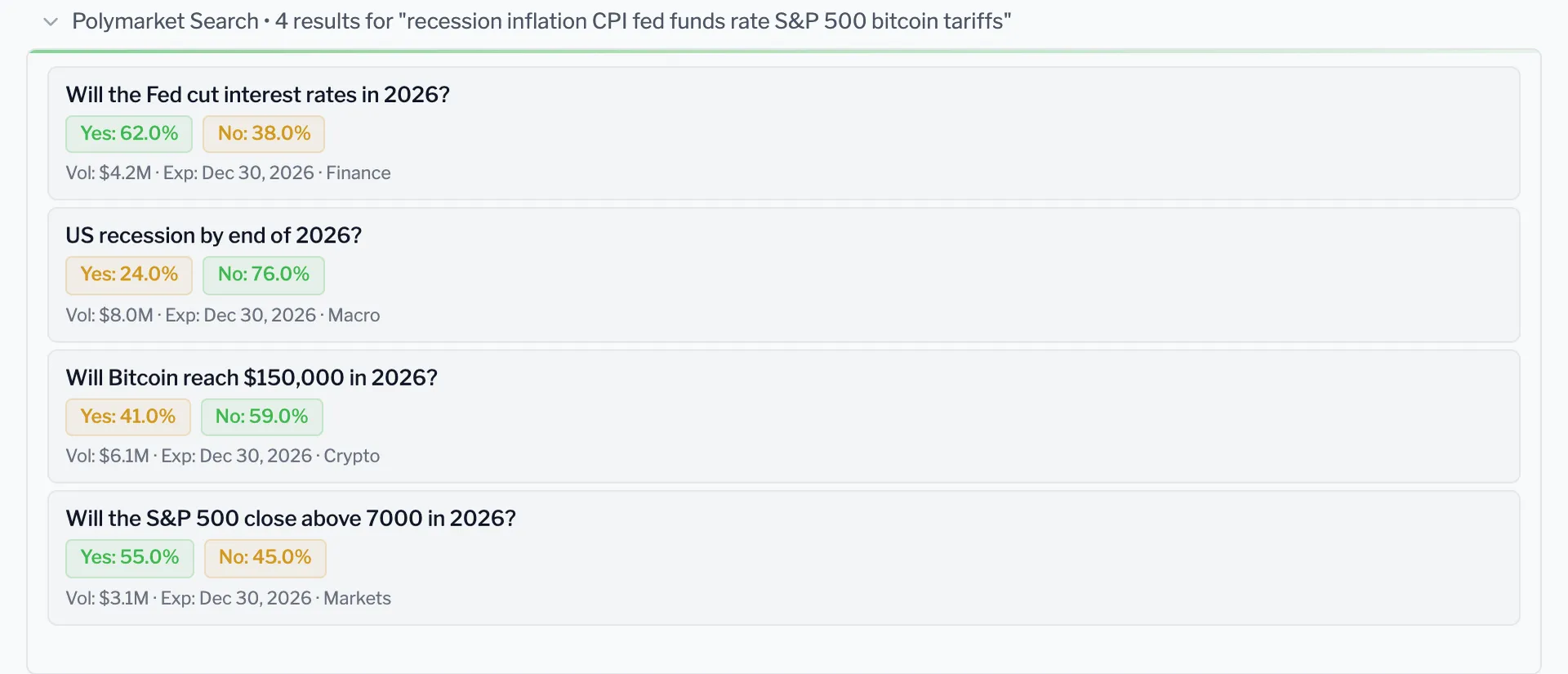Open 'US recession by end of 2026?' market
The image size is (1568, 674).
(214, 235)
